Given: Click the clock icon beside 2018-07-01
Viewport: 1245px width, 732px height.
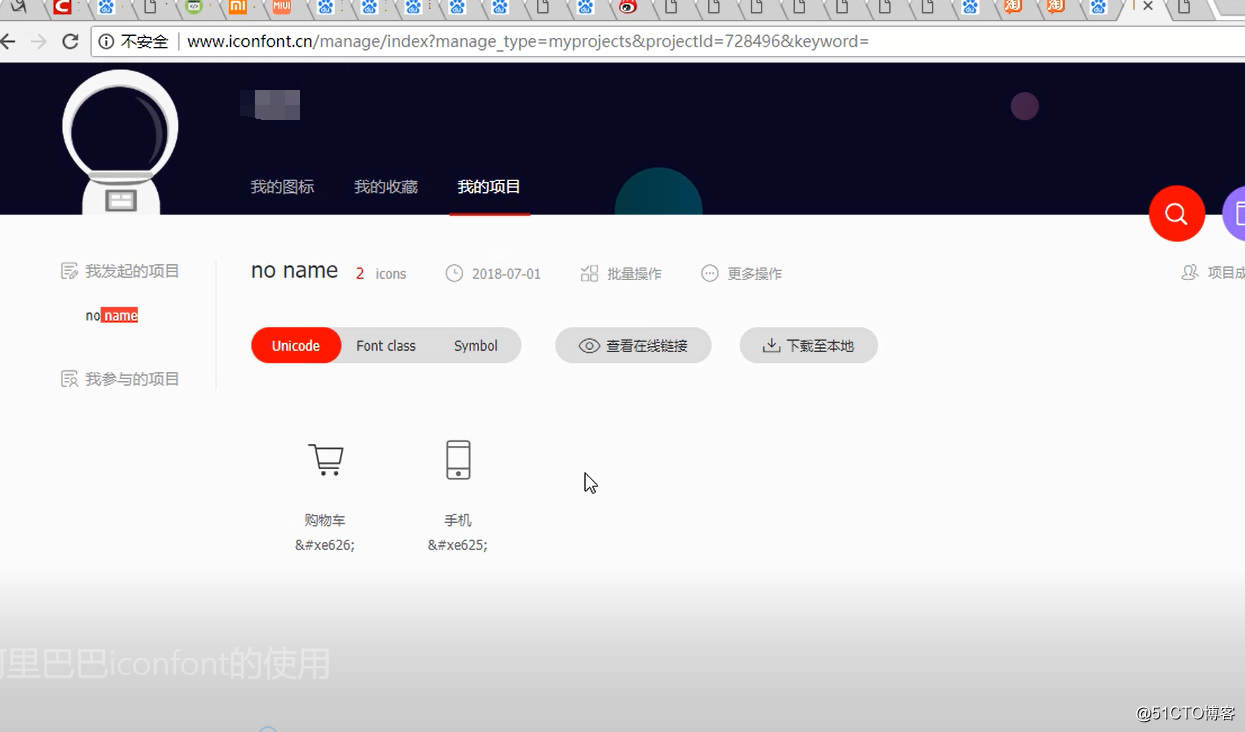Looking at the screenshot, I should 454,273.
